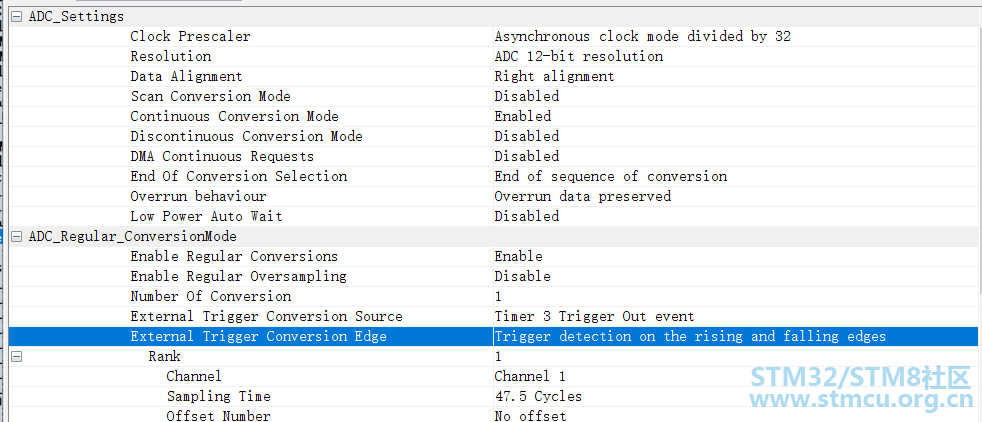Open Sampling Time 47.5 Cycles dropdown
The height and width of the screenshot is (422, 982).
[538, 396]
